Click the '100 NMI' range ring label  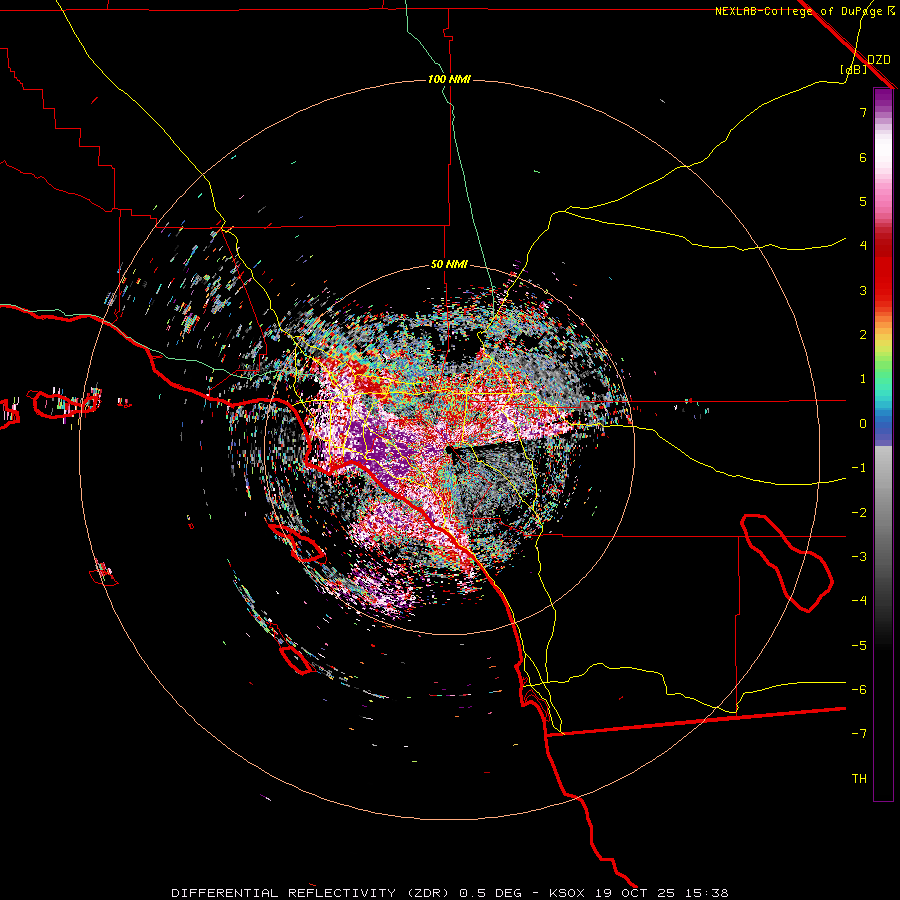[449, 79]
